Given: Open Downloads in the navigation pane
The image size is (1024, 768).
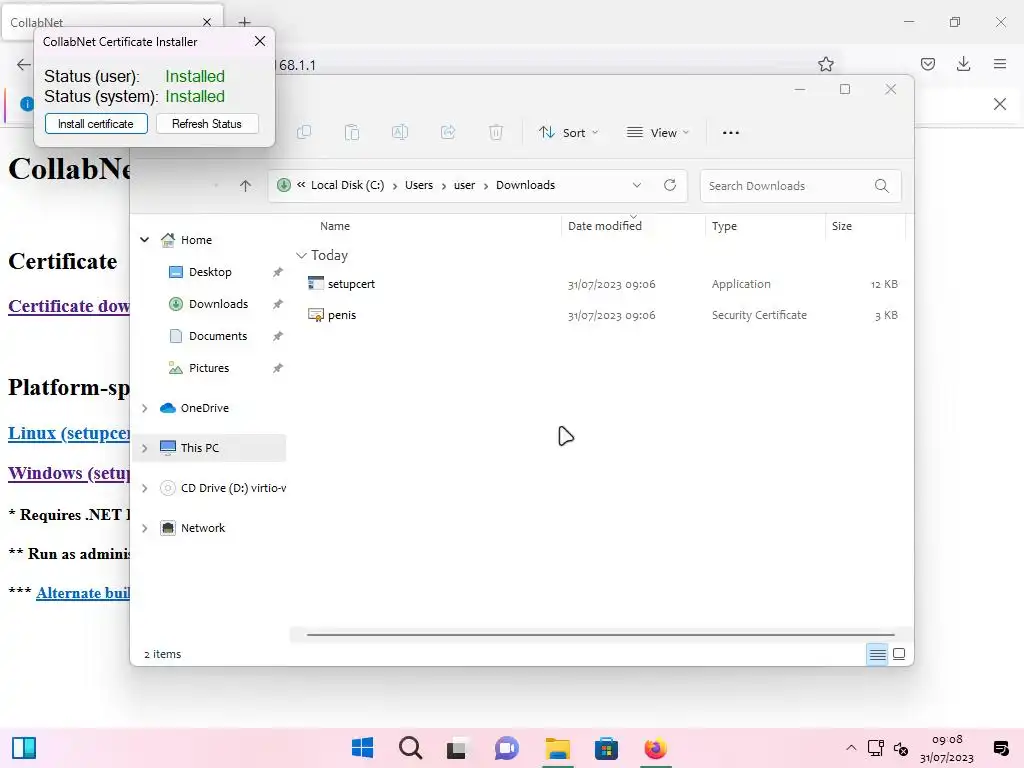Looking at the screenshot, I should click(218, 304).
